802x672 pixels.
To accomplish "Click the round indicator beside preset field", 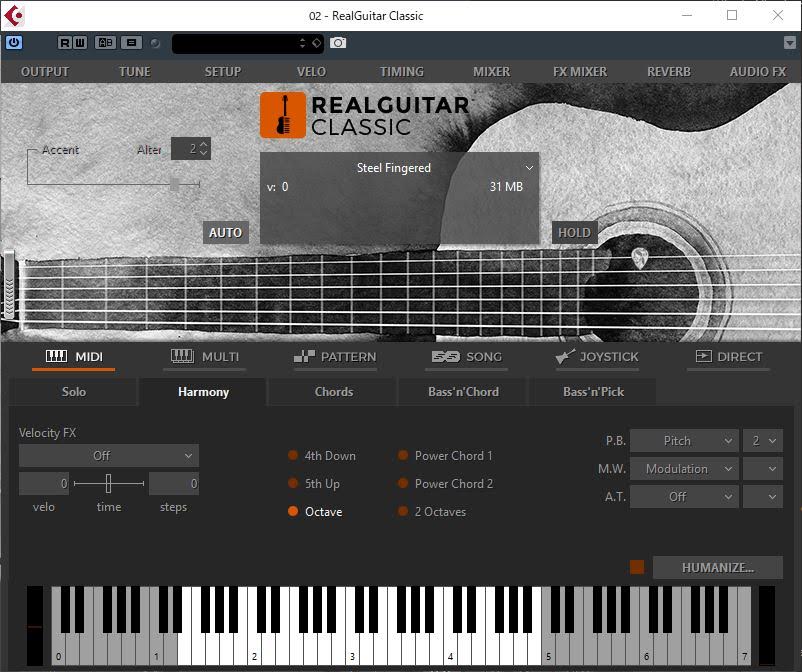I will (x=155, y=43).
